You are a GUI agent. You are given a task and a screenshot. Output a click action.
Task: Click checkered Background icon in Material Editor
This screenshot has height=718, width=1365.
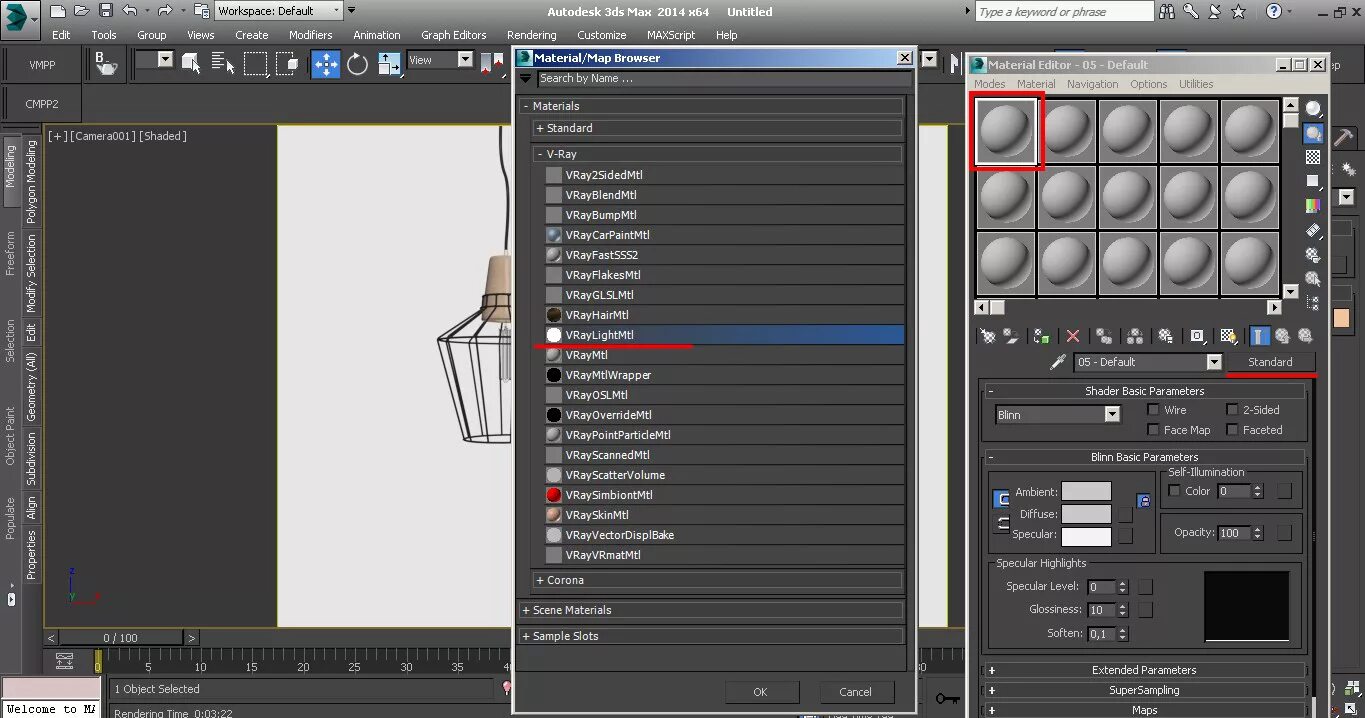coord(1313,157)
